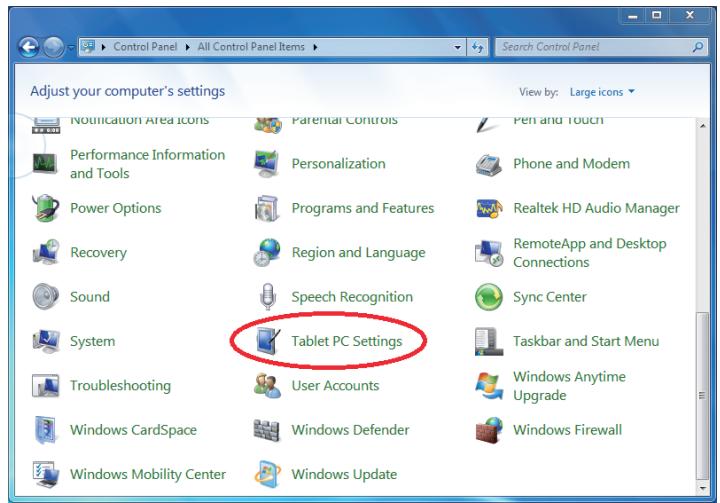The width and height of the screenshot is (720, 503).
Task: Open Speech Recognition link
Action: pyautogui.click(x=352, y=297)
